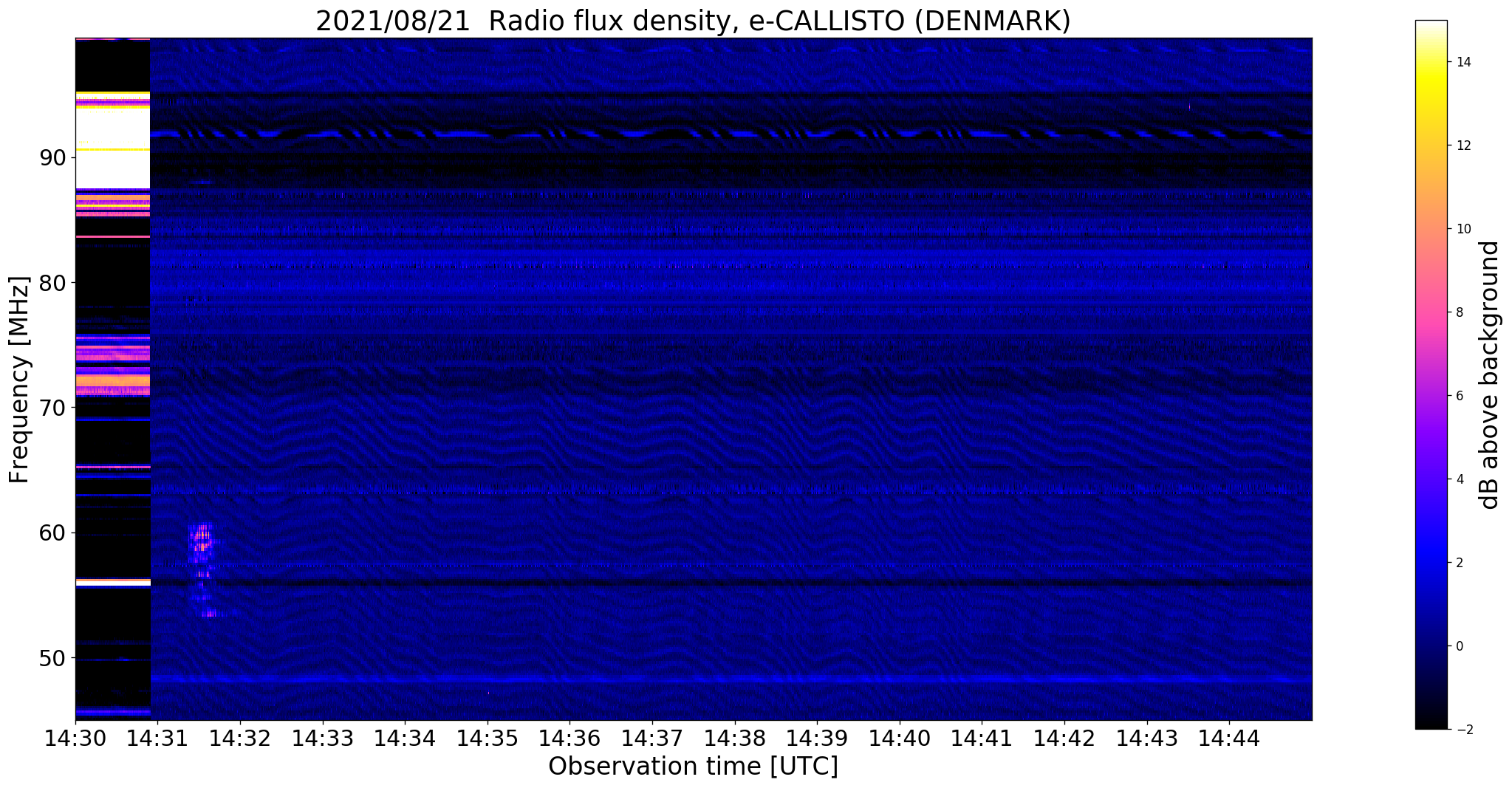1512x788 pixels.
Task: Click the 14:33 time tick label
Action: click(x=323, y=738)
